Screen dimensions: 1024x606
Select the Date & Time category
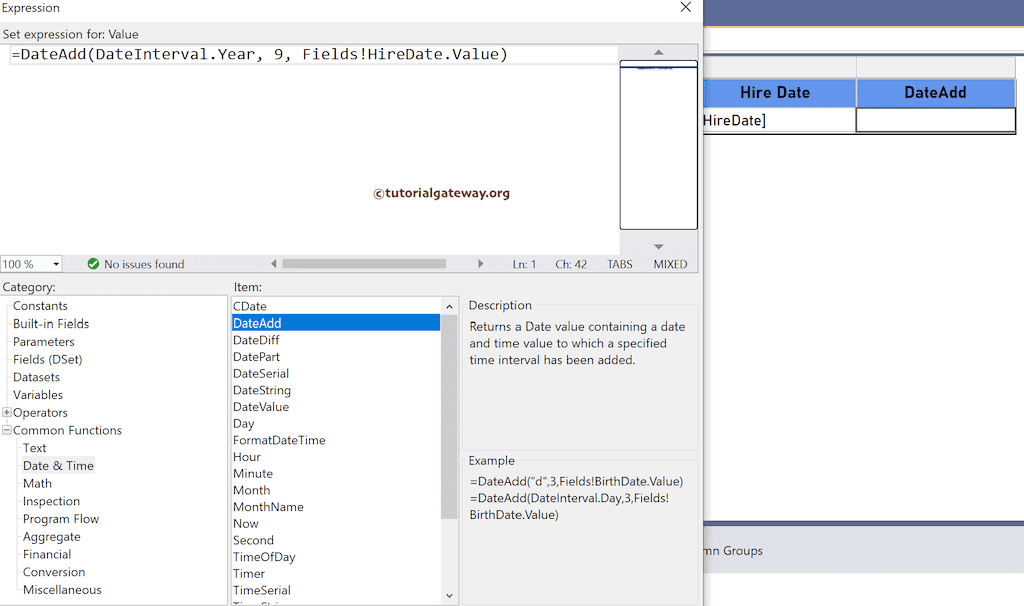tap(58, 465)
